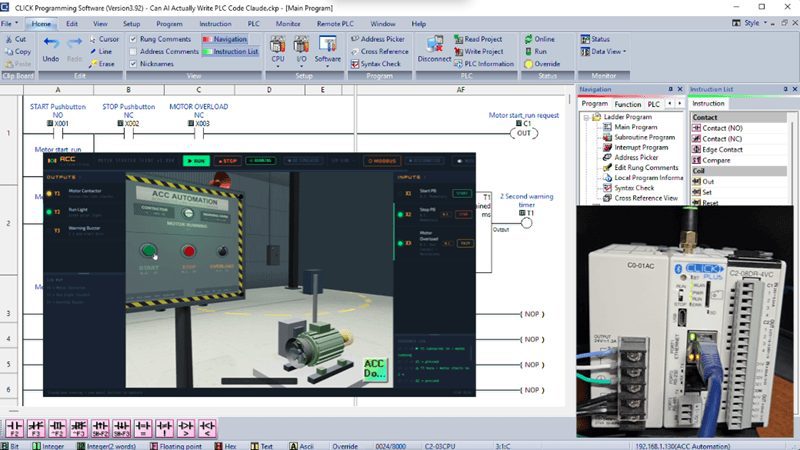
Task: Insert the greater-than compare contact
Action: [186, 428]
